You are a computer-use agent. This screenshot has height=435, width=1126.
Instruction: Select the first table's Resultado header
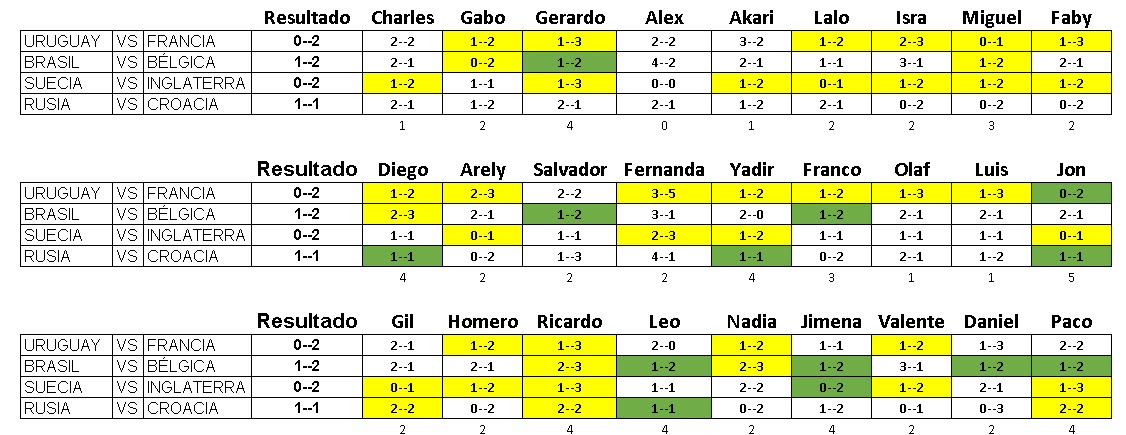[307, 18]
